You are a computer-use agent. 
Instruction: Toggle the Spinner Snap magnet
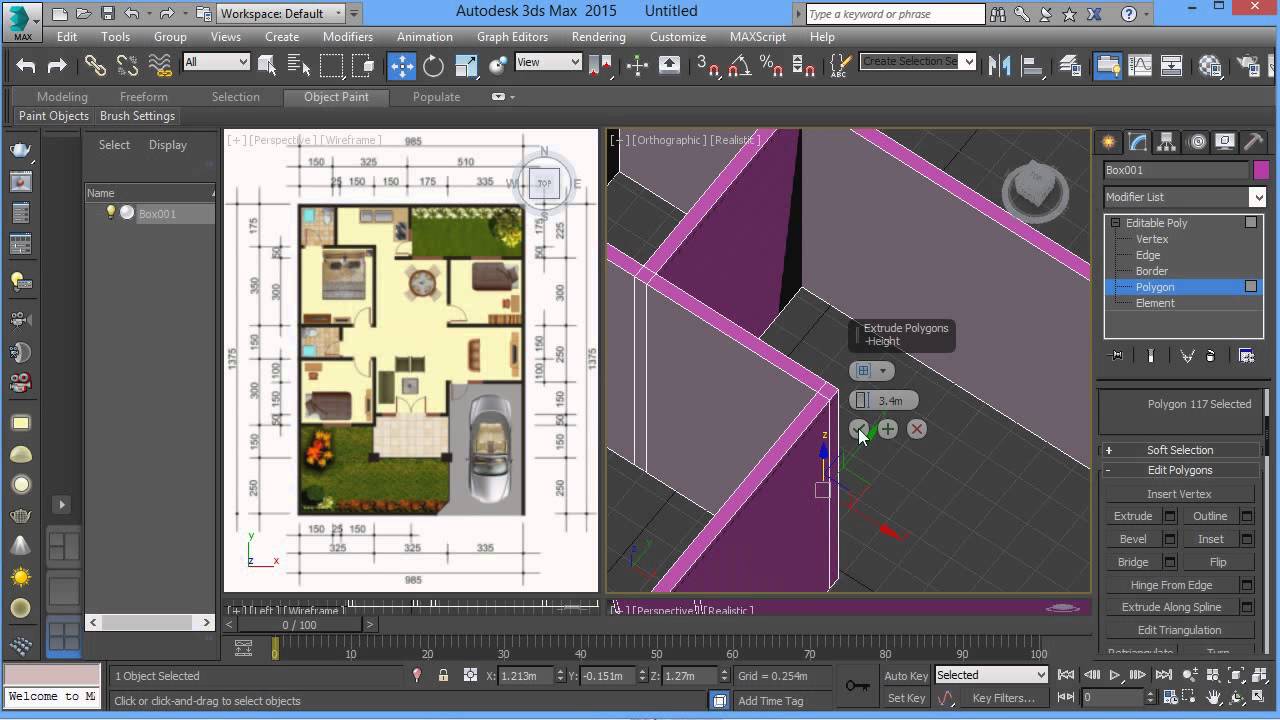click(803, 66)
